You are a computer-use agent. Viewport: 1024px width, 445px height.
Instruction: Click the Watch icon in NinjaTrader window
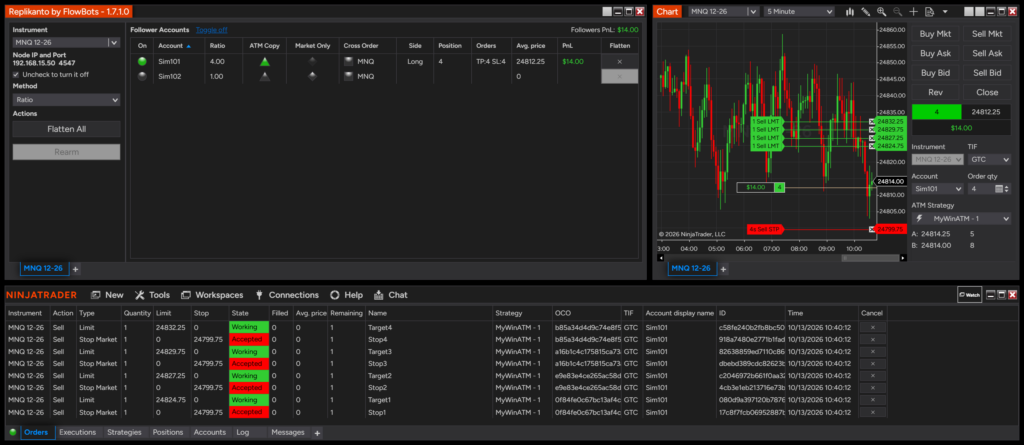[x=969, y=295]
